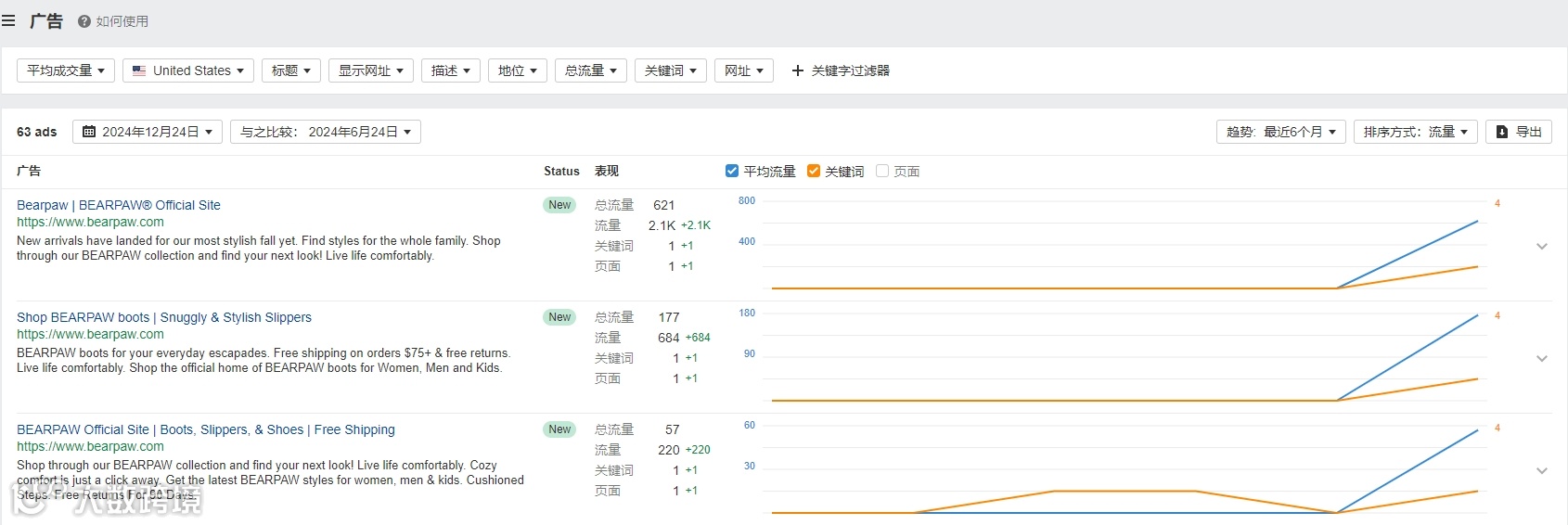
Task: Enable the 页面 chart checkbox
Action: (x=882, y=171)
